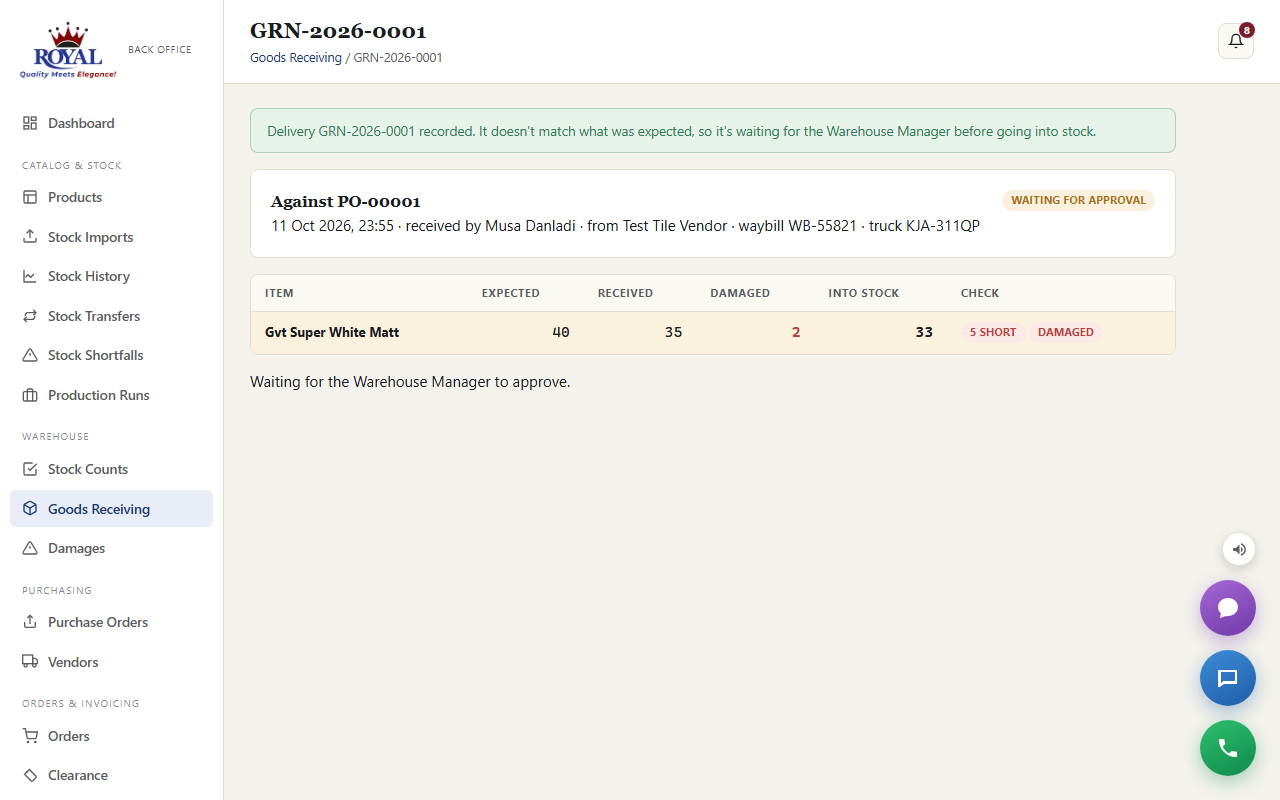The image size is (1280, 800).
Task: Open Clearance page
Action: tap(111, 775)
